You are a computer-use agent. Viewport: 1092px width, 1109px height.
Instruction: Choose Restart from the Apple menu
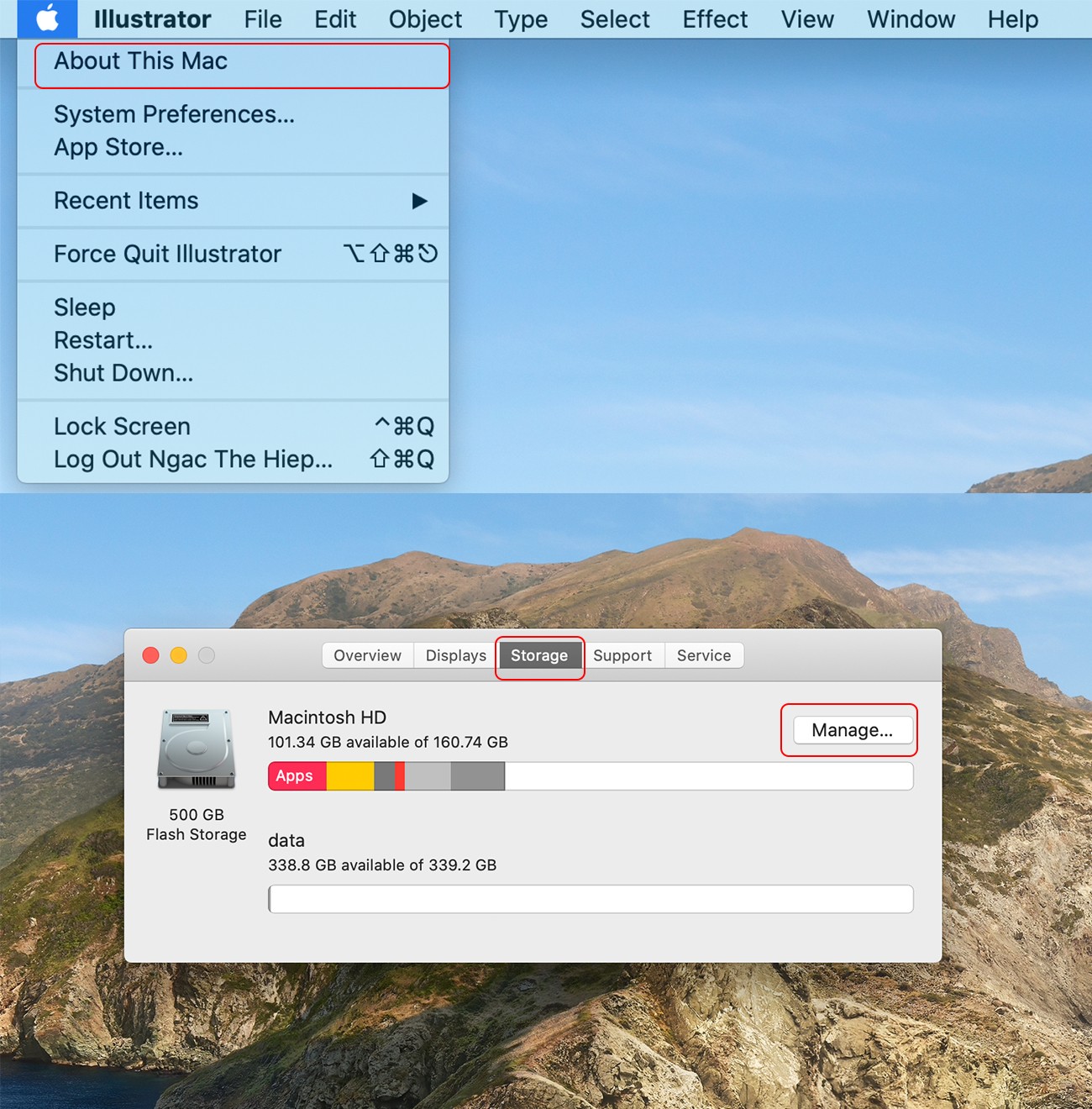tap(233, 340)
